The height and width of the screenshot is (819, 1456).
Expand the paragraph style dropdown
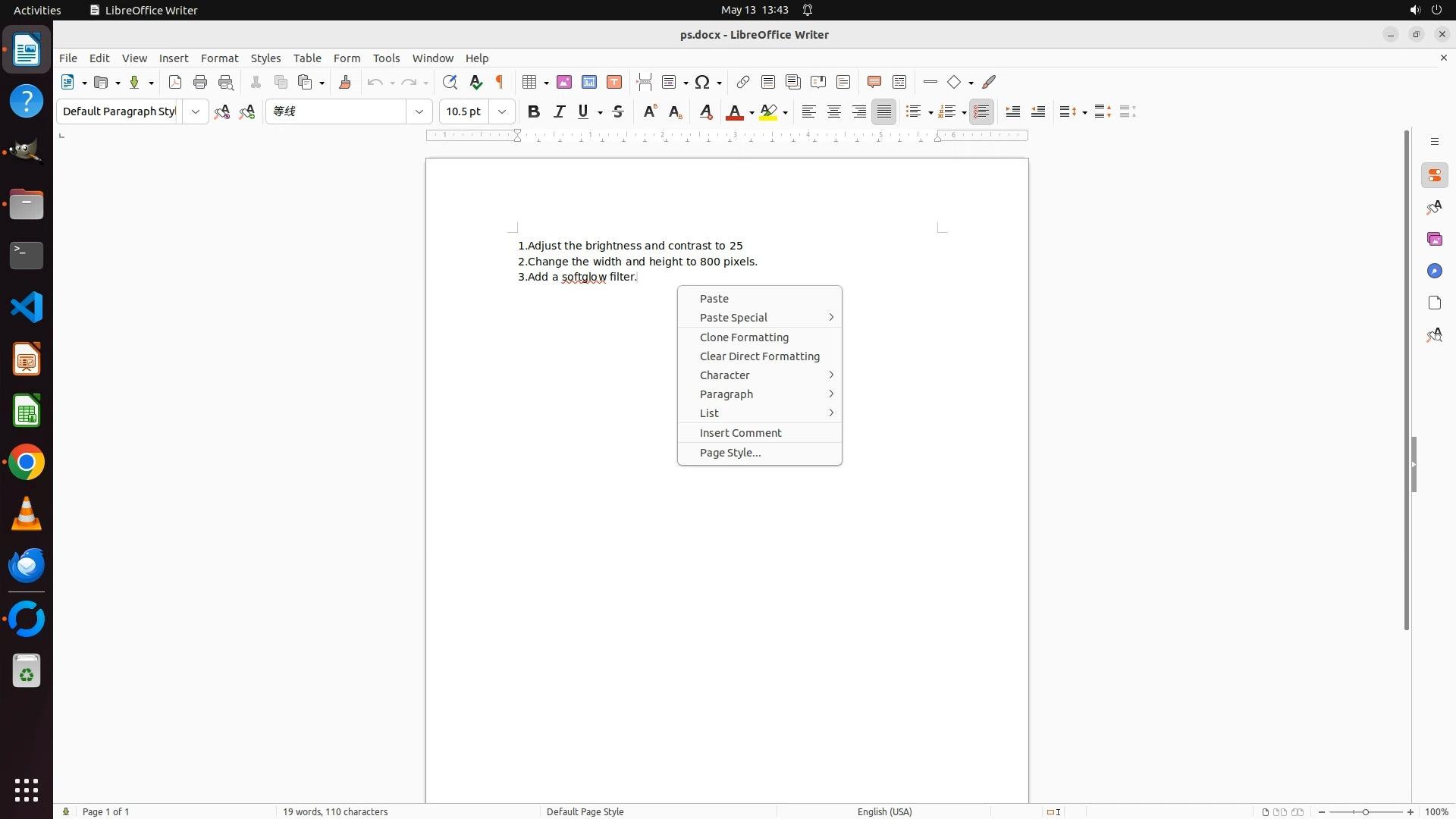click(x=196, y=111)
